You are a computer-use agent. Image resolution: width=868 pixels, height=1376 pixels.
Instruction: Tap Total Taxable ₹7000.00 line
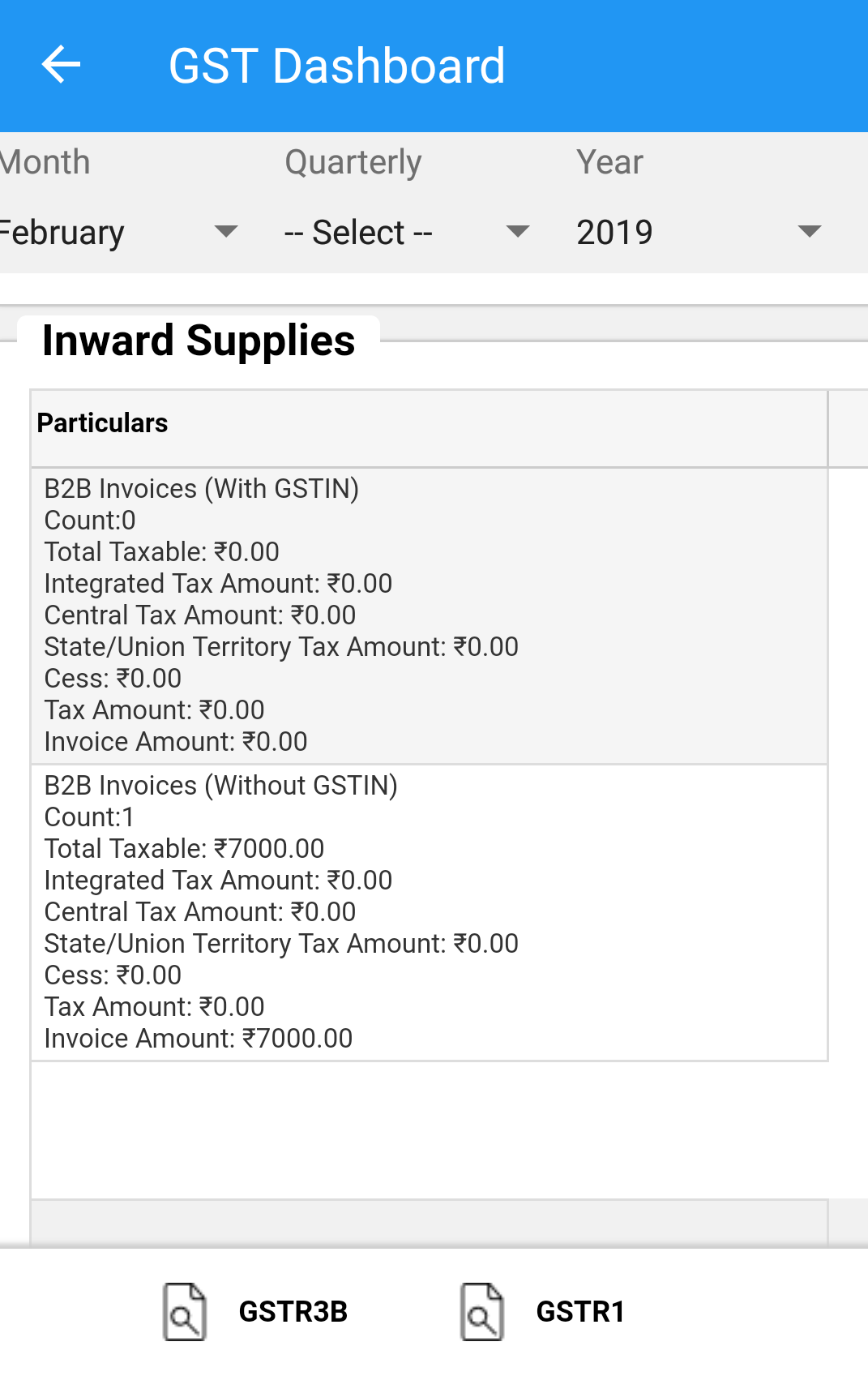[185, 848]
